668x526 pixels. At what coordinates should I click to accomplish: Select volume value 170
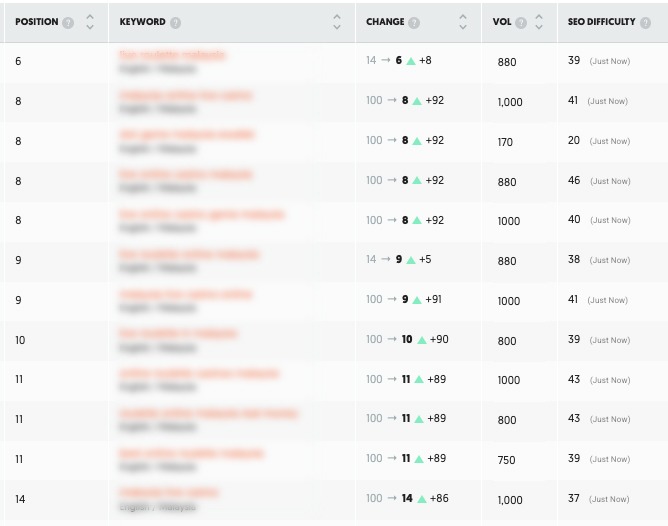click(505, 142)
